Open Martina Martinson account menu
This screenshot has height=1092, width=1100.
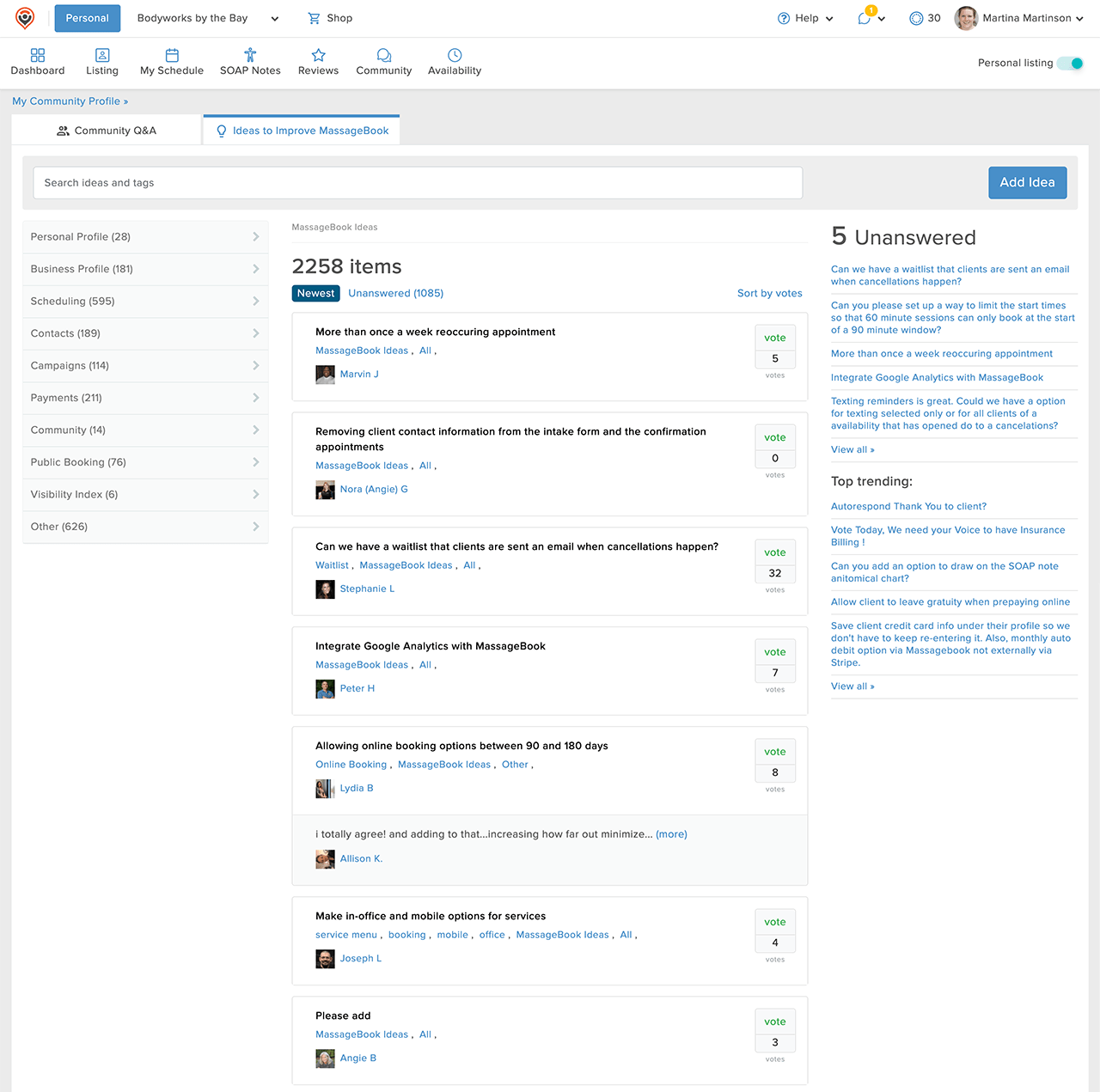1020,18
